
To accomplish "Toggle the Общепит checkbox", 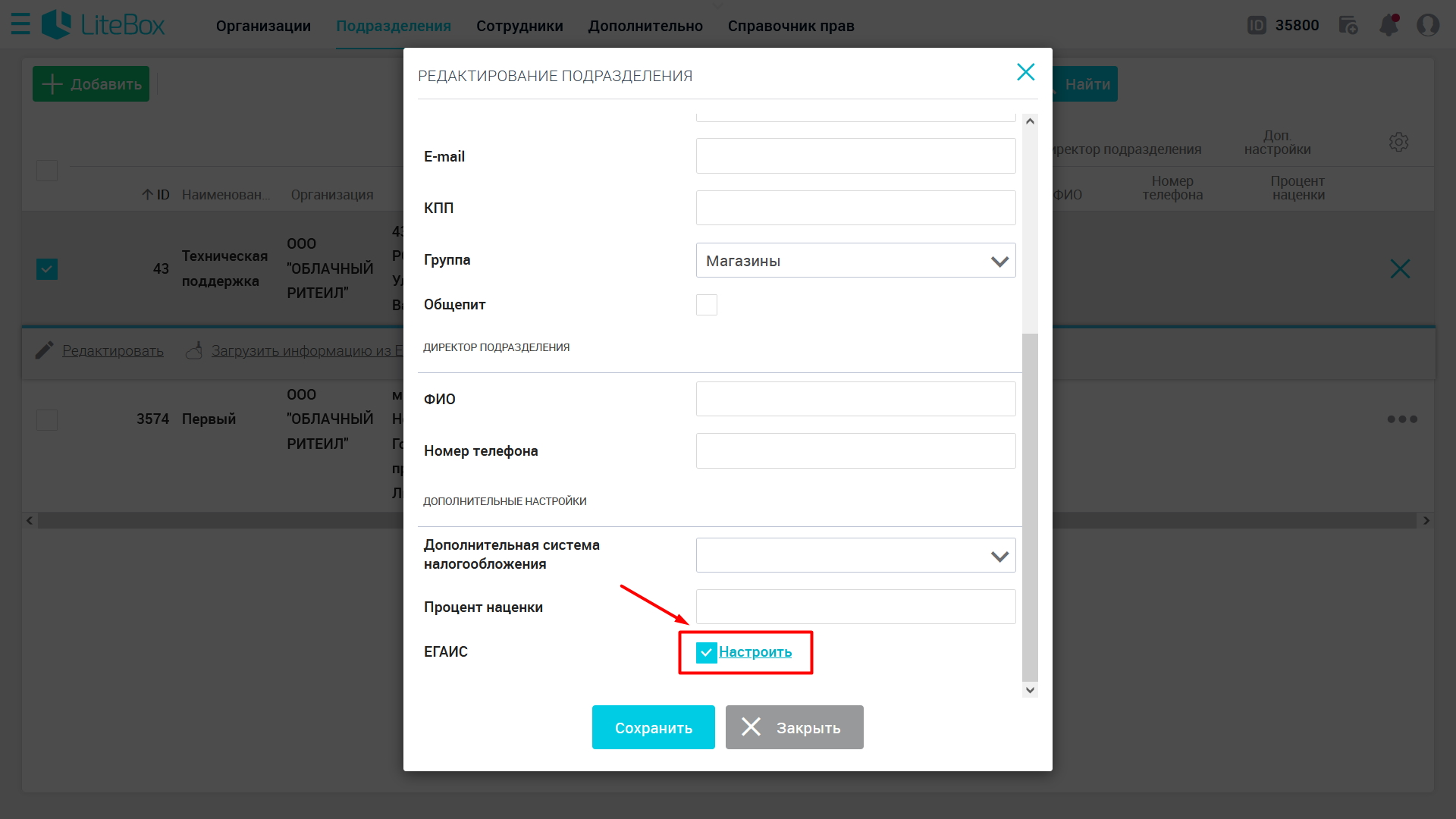I will [707, 305].
